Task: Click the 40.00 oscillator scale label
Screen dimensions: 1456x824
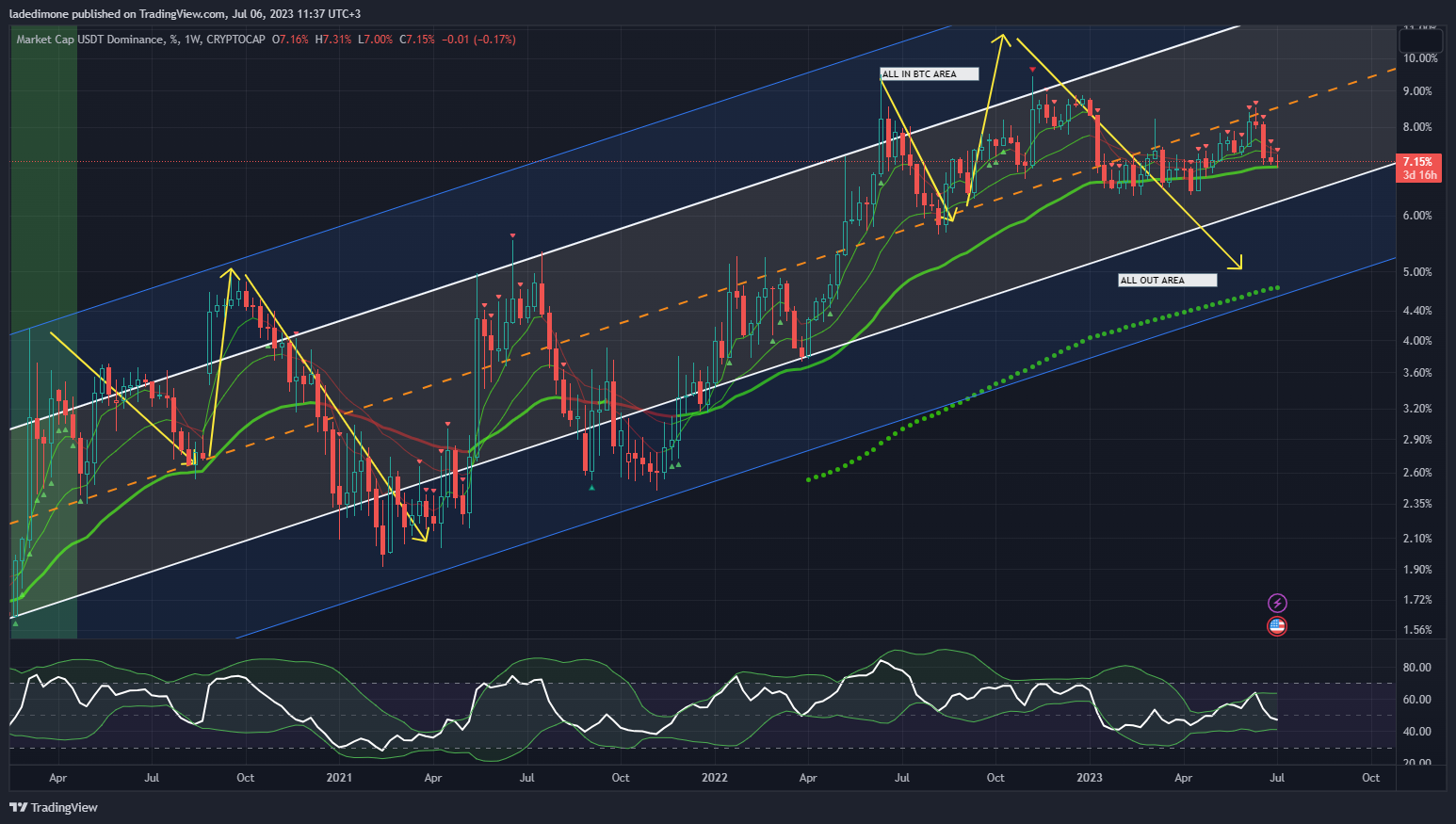Action: coord(1417,732)
